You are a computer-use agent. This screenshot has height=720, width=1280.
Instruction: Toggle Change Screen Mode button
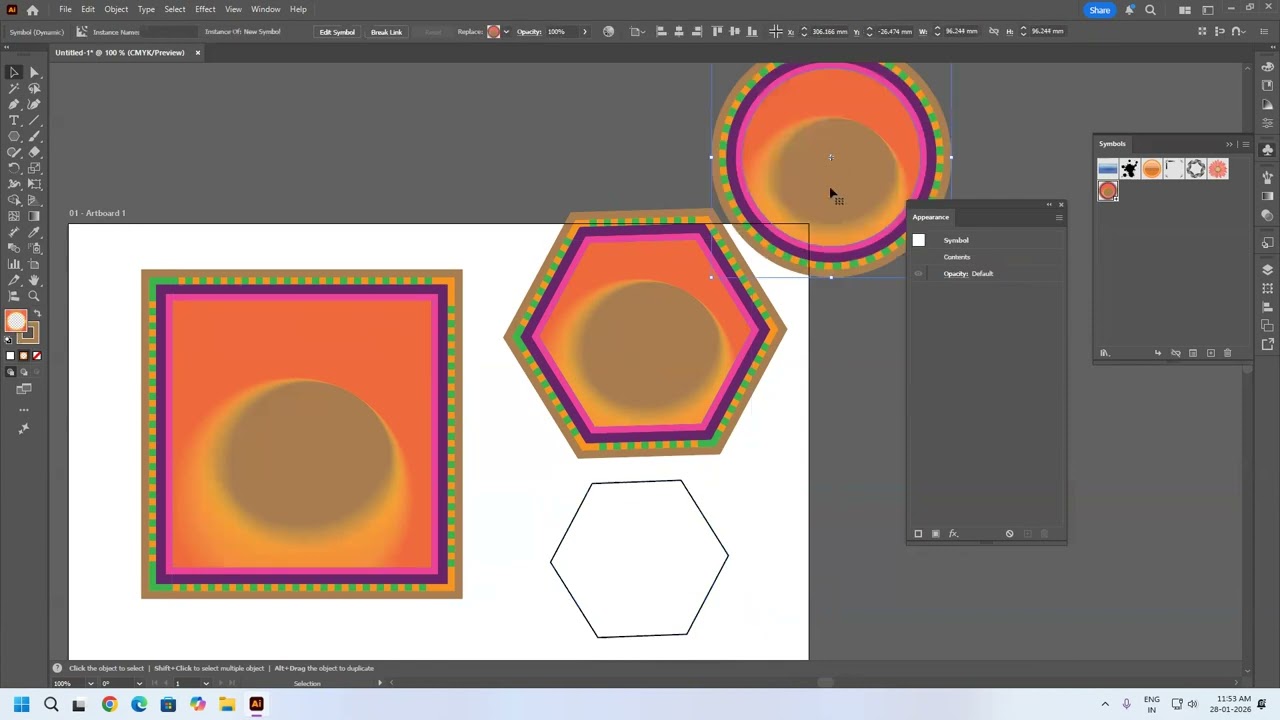tap(24, 389)
